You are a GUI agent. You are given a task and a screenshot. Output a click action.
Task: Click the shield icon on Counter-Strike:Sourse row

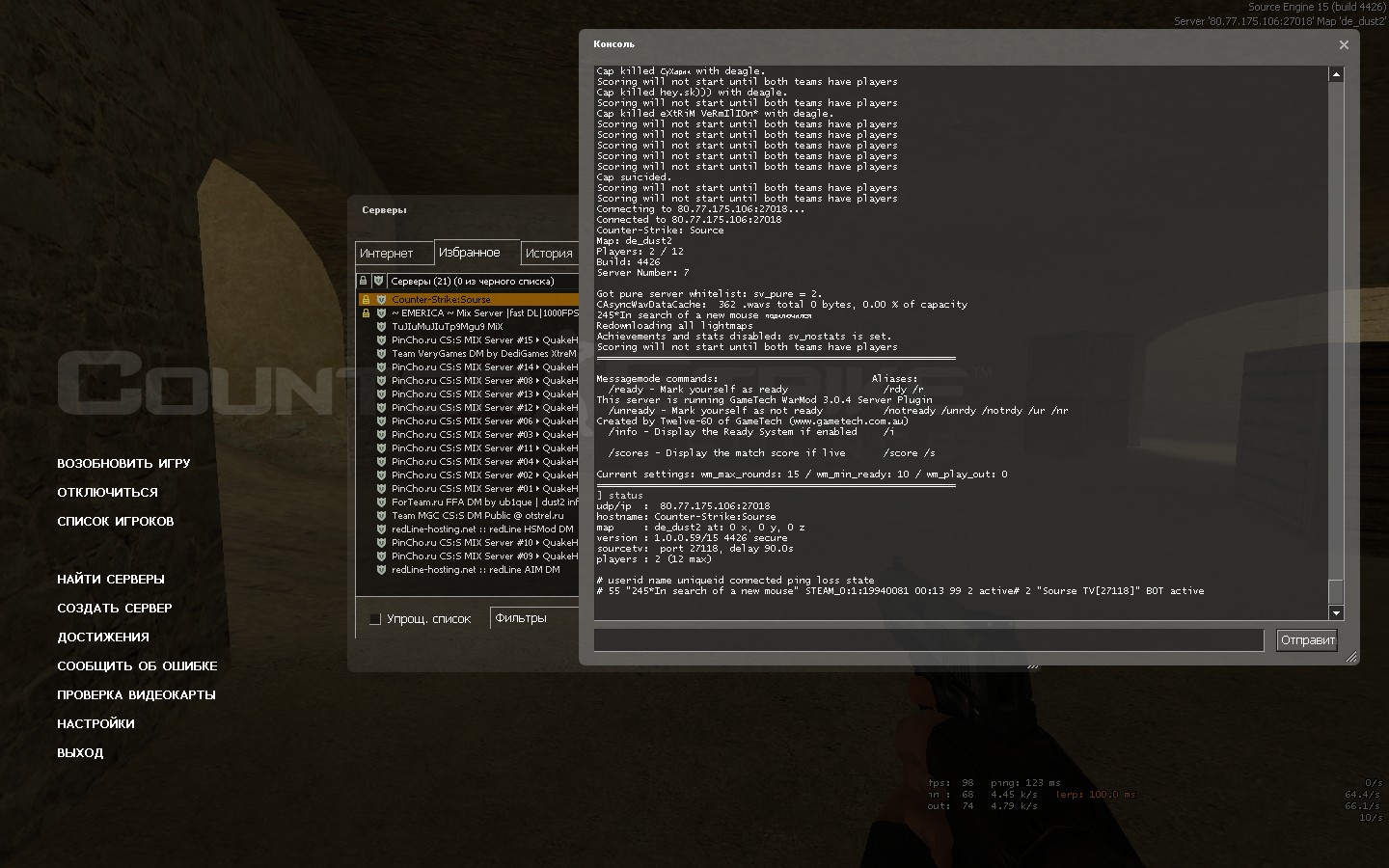381,300
